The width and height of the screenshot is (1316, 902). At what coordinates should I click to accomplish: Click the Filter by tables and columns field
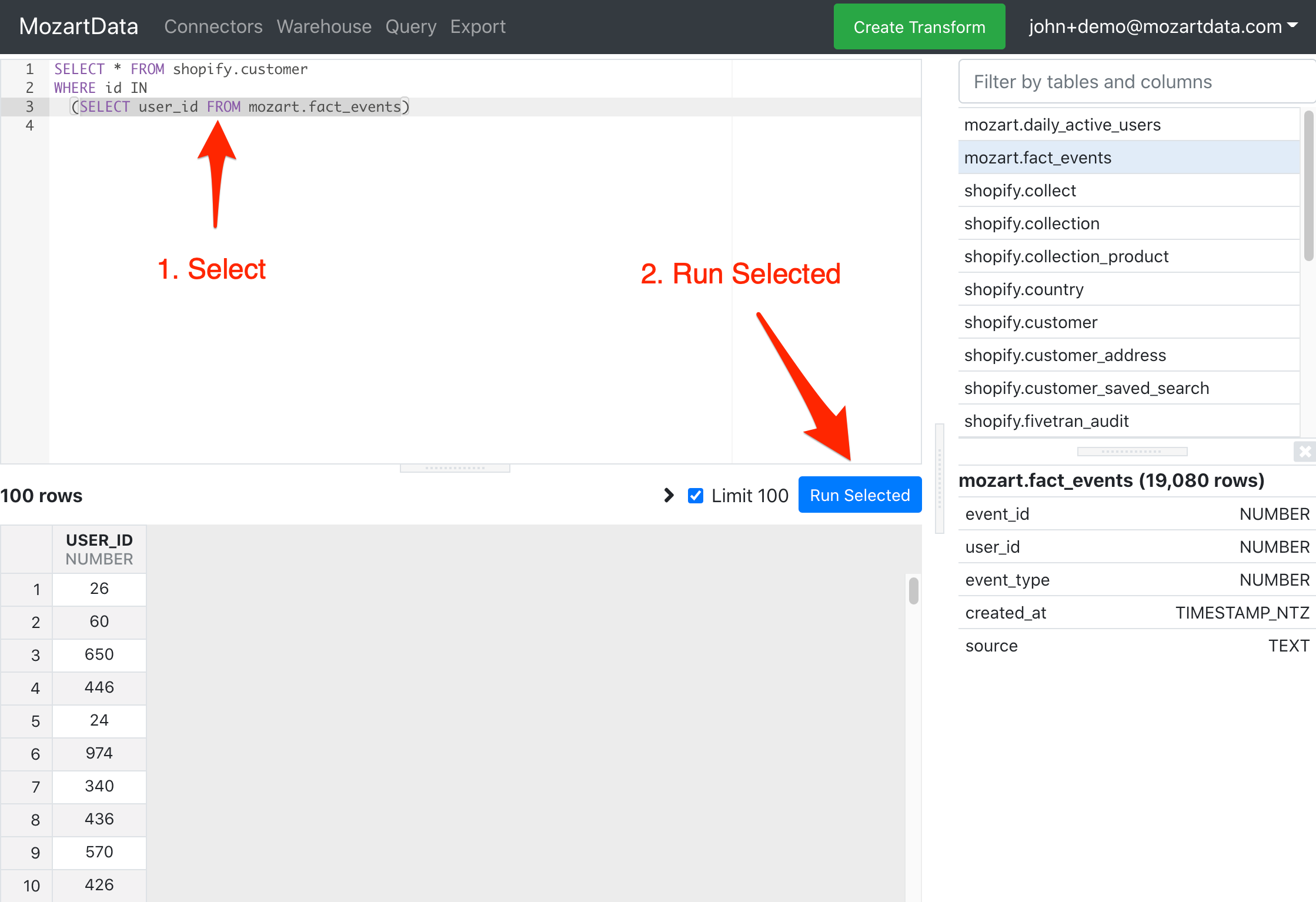coord(1137,82)
